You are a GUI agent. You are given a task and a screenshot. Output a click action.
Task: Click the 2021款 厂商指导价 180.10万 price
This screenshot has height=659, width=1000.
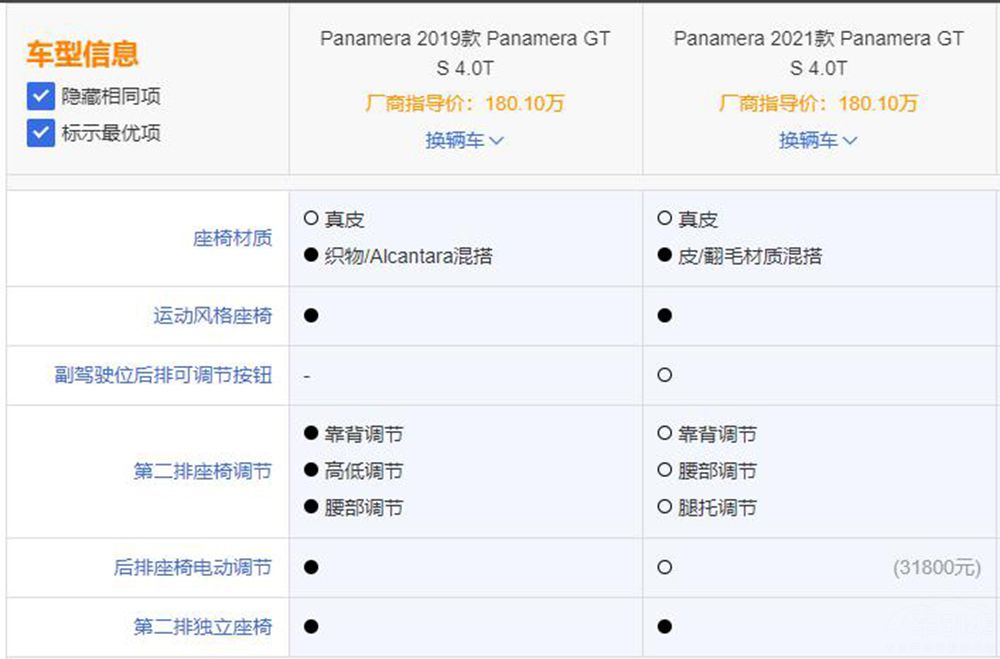point(818,103)
